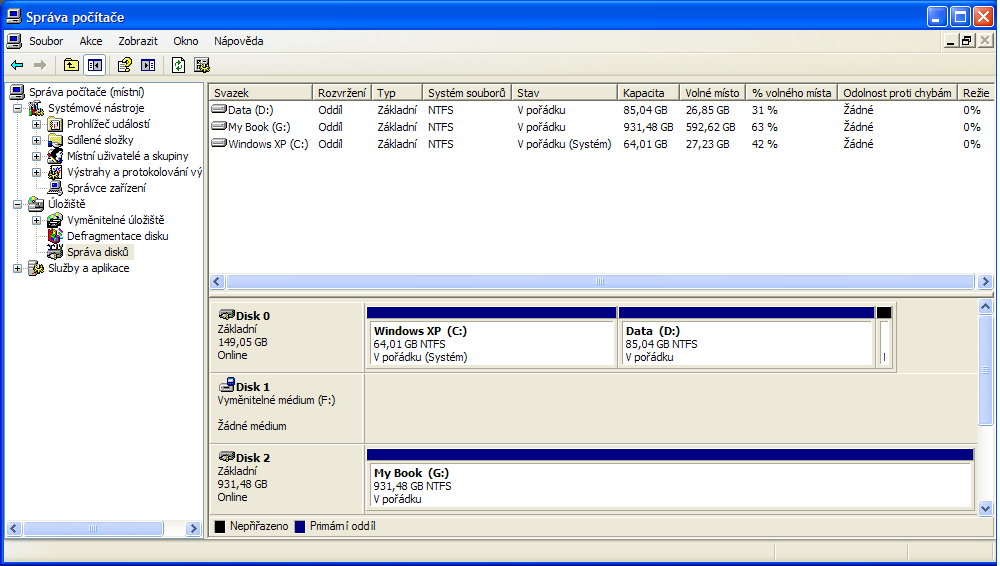Open the Akce menu
This screenshot has width=1000, height=566.
pos(91,41)
